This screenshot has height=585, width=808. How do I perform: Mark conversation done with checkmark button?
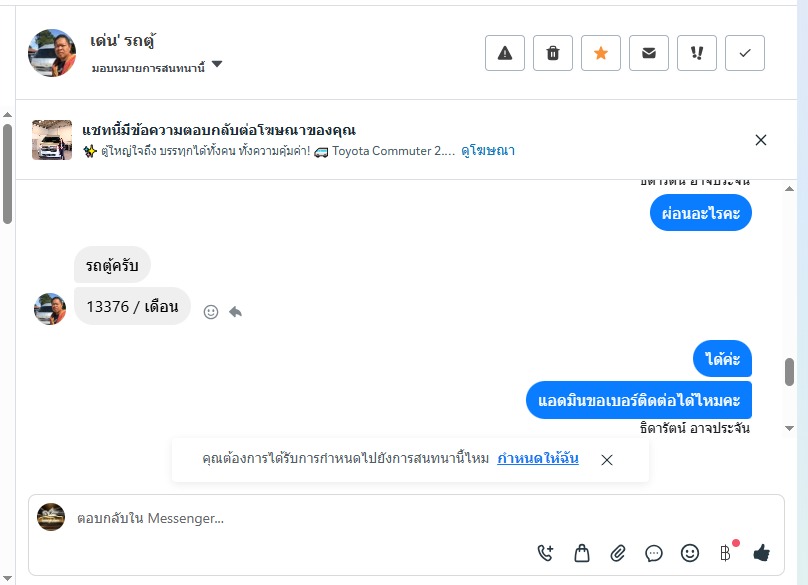tap(745, 54)
